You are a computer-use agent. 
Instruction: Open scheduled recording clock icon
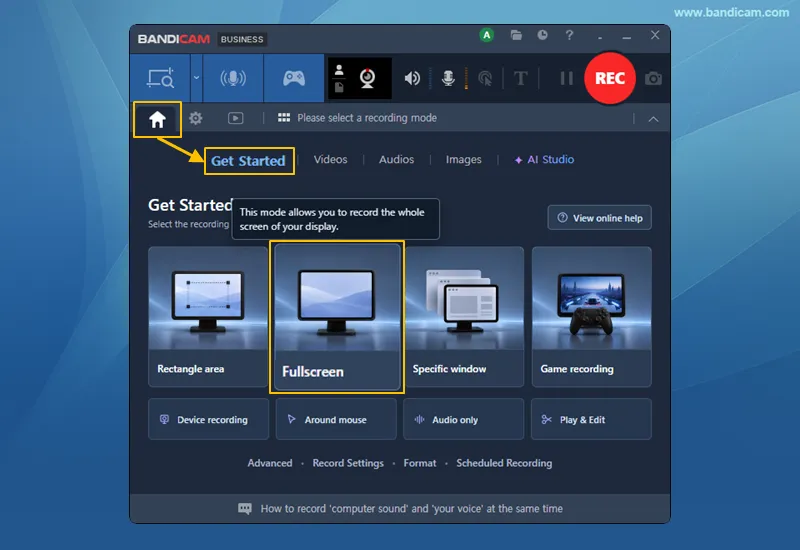pos(542,35)
